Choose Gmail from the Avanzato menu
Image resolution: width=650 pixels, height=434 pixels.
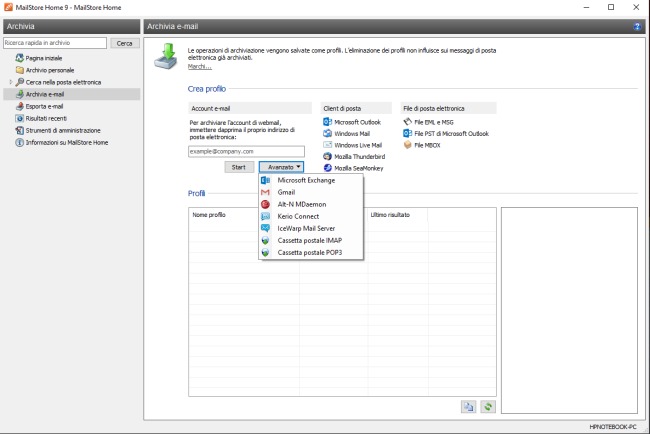point(311,192)
